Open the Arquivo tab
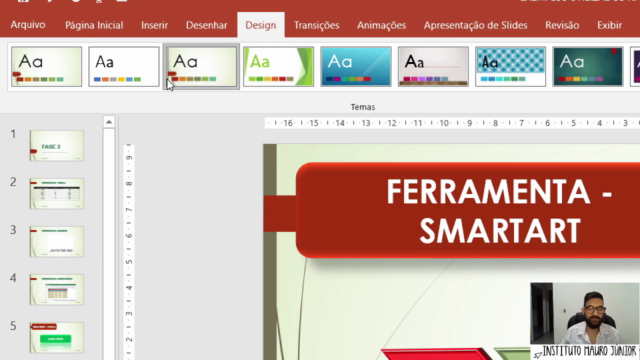 (28, 25)
